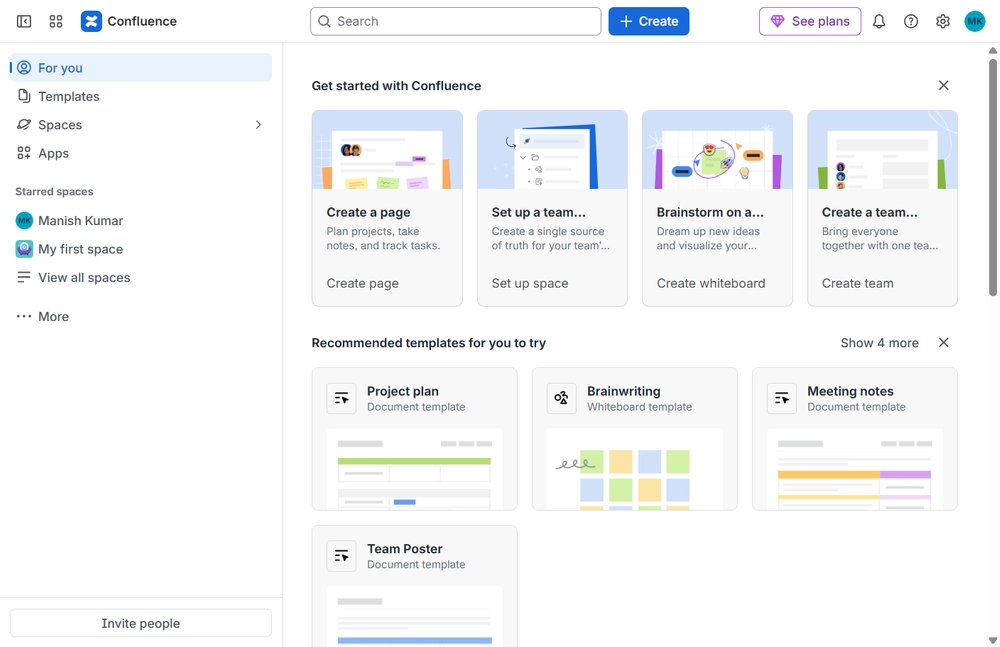Click Show 4 more templates
Screen dimensions: 1000x647
pyautogui.click(x=879, y=343)
